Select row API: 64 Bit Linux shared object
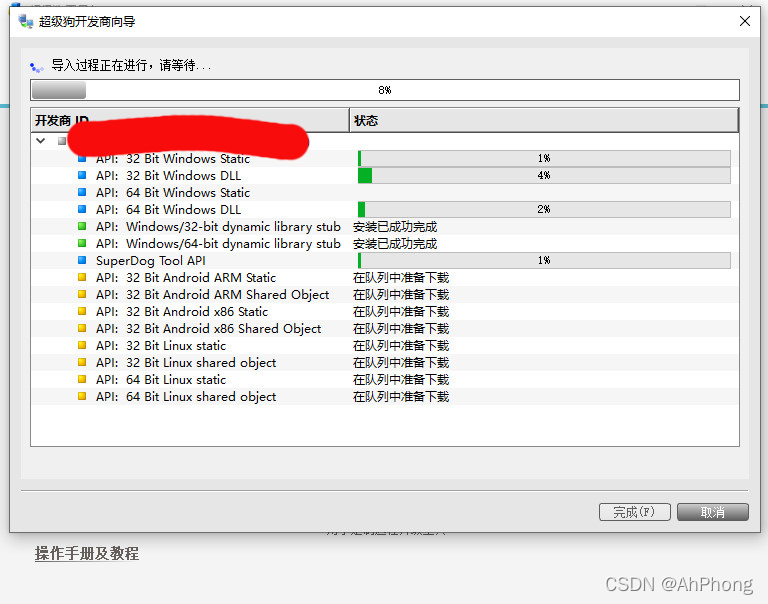This screenshot has height=604, width=768. coord(385,396)
